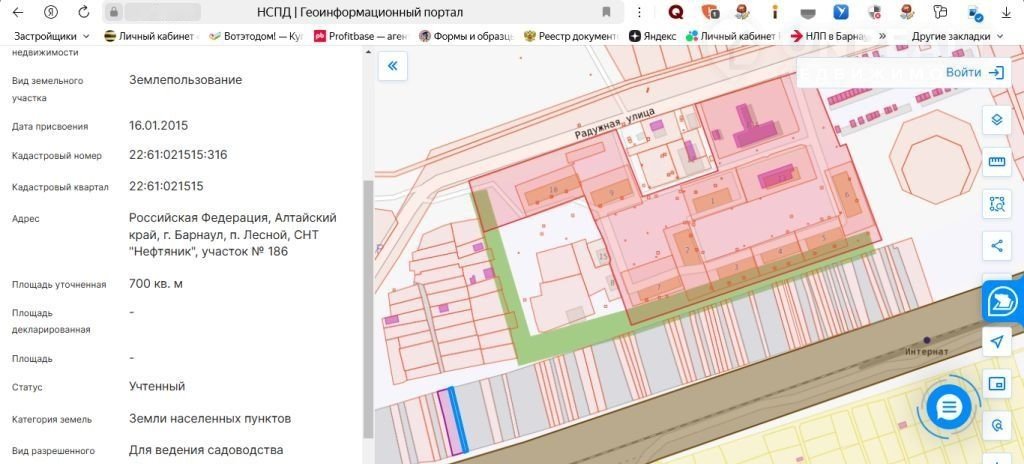1024x464 pixels.
Task: Open the map layers panel
Action: (x=996, y=121)
